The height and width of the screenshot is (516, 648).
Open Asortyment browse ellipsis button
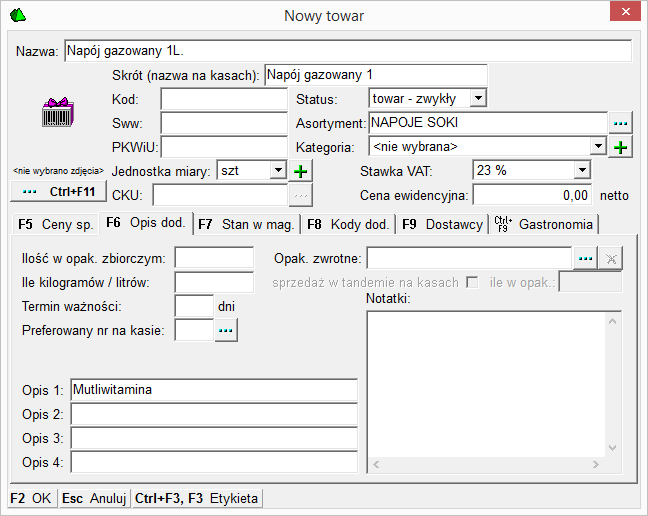[x=621, y=123]
